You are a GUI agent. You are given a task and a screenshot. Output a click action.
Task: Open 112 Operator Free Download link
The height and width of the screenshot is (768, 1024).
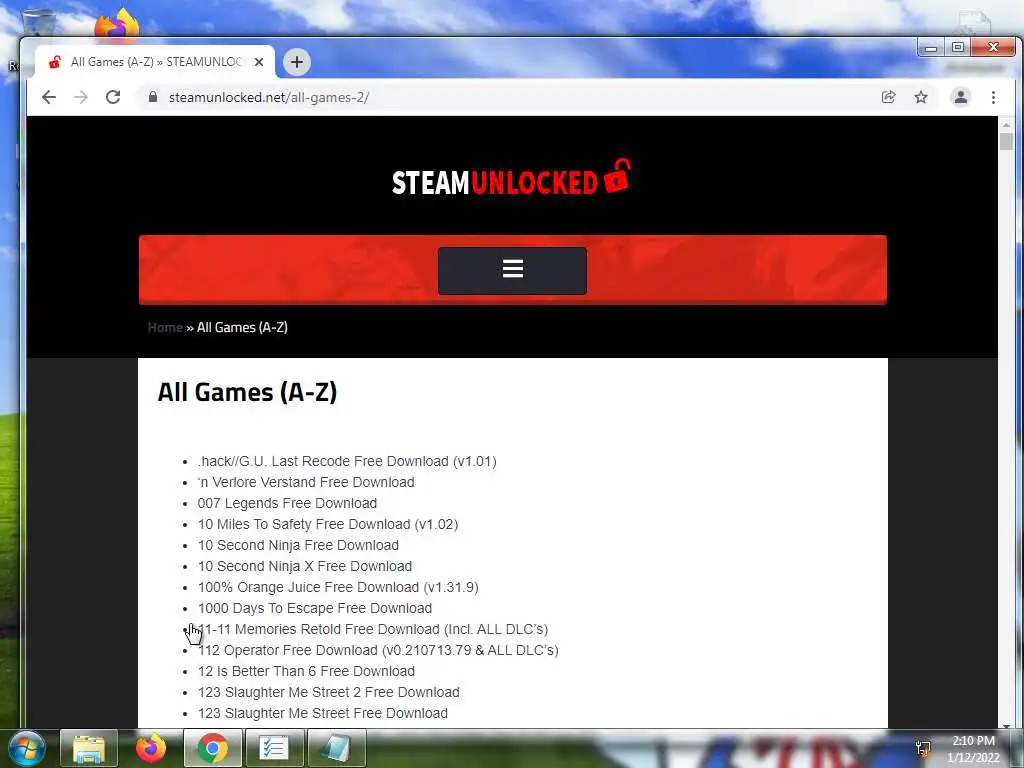[x=378, y=650]
